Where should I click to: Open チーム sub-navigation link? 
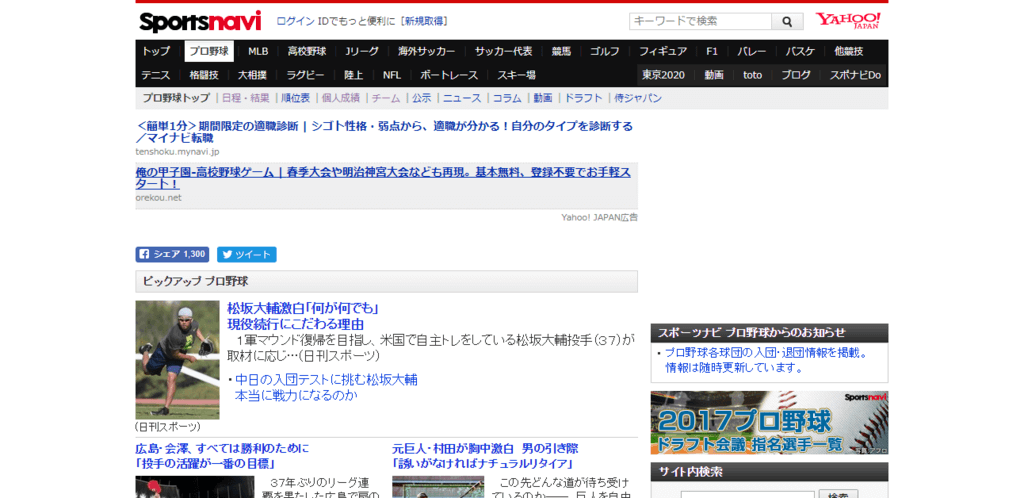coord(386,98)
